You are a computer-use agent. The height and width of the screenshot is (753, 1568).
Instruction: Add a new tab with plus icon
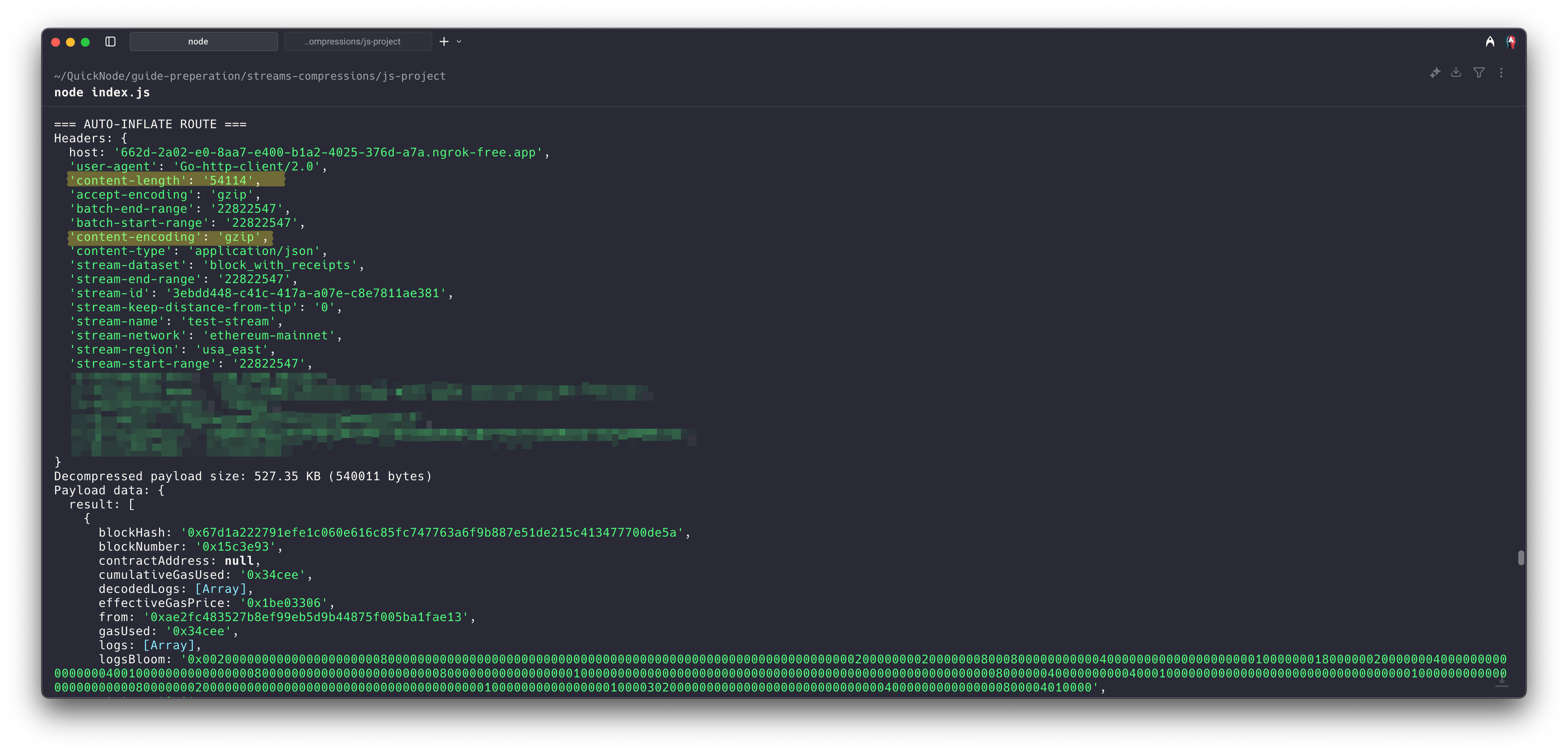coord(444,42)
